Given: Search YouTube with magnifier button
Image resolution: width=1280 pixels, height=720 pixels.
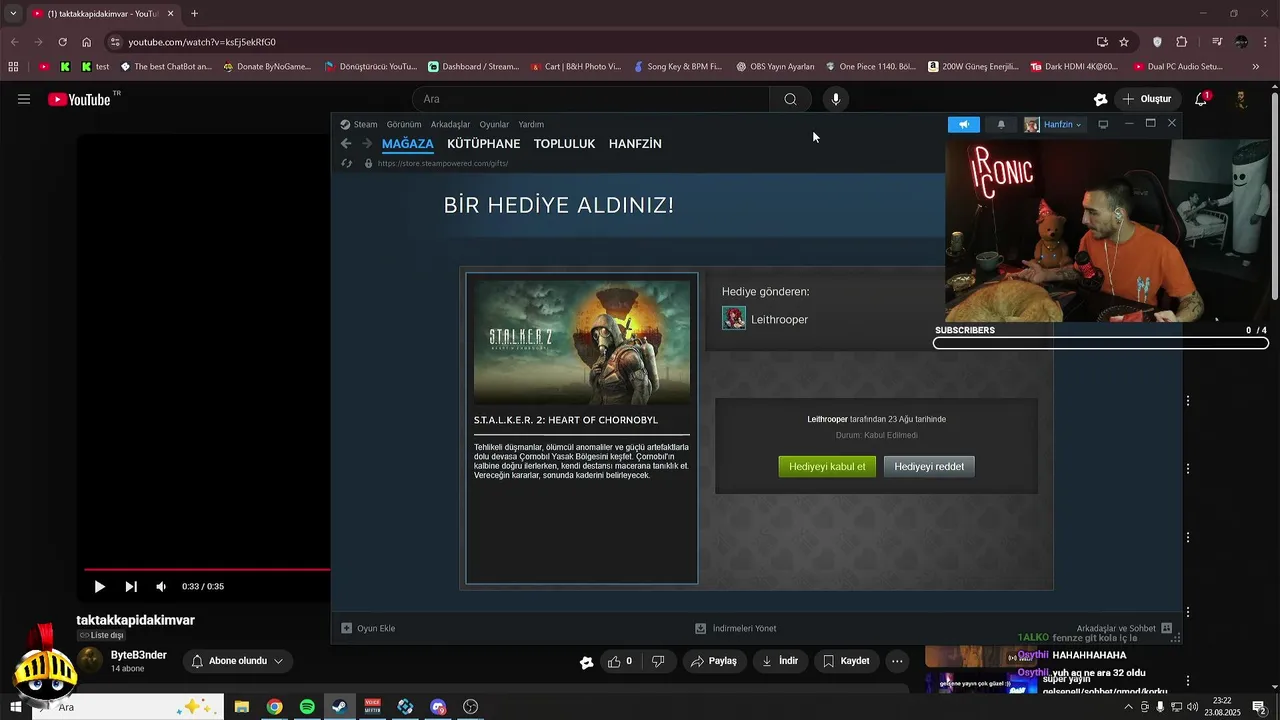Looking at the screenshot, I should pyautogui.click(x=790, y=99).
